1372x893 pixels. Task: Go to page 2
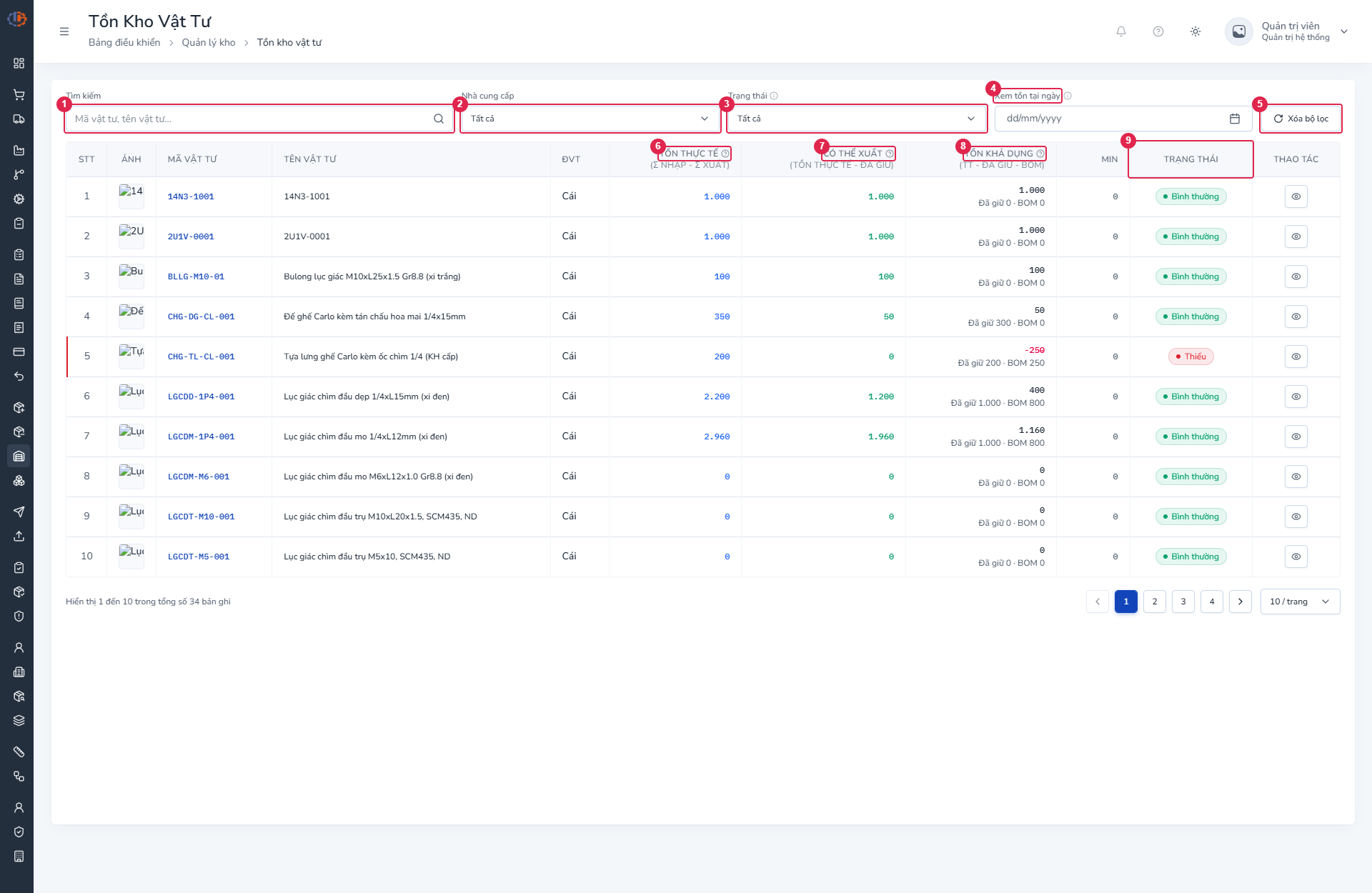tap(1155, 602)
